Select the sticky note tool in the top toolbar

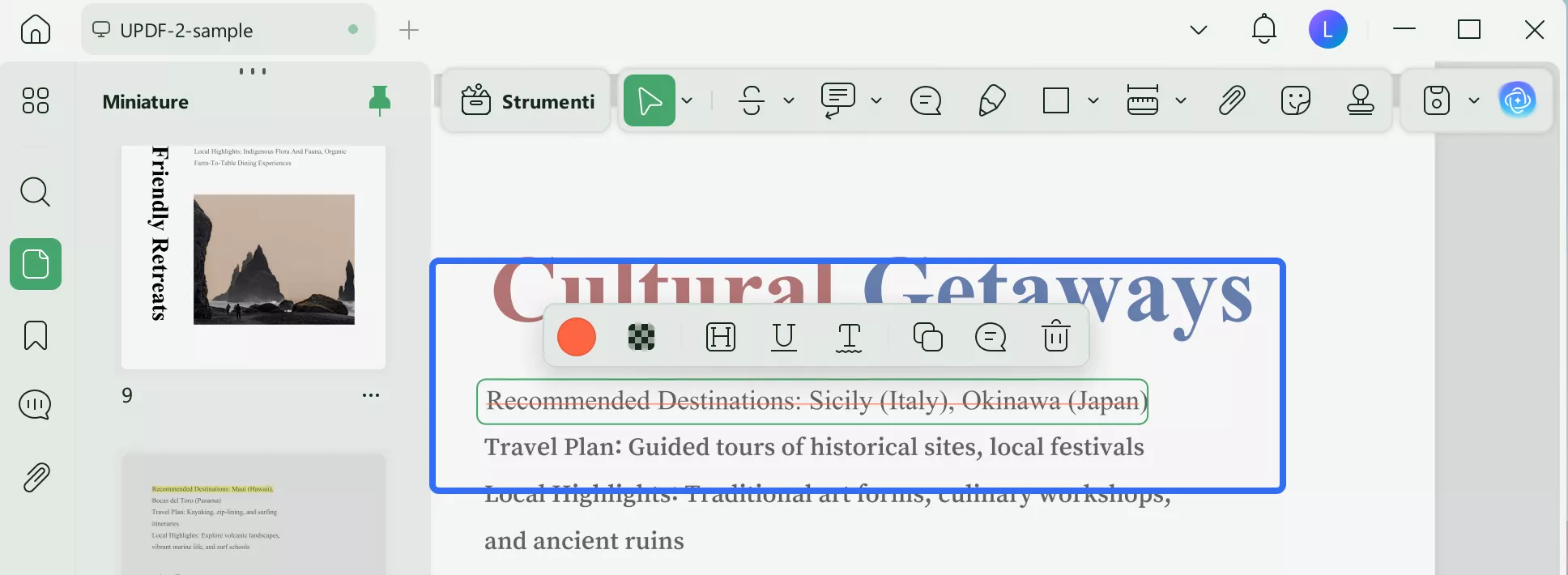pos(926,100)
